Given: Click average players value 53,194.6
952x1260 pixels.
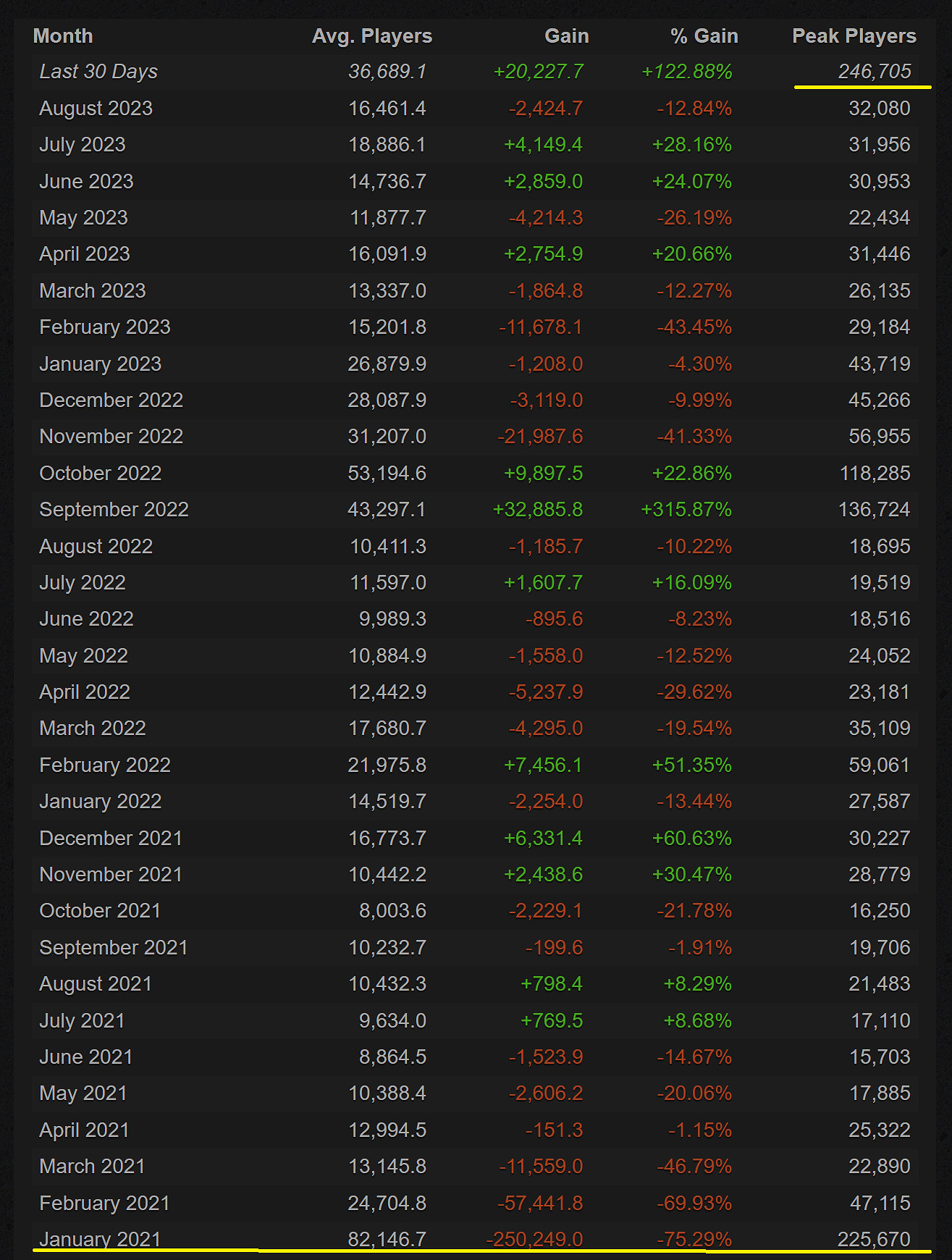Looking at the screenshot, I should coord(387,474).
